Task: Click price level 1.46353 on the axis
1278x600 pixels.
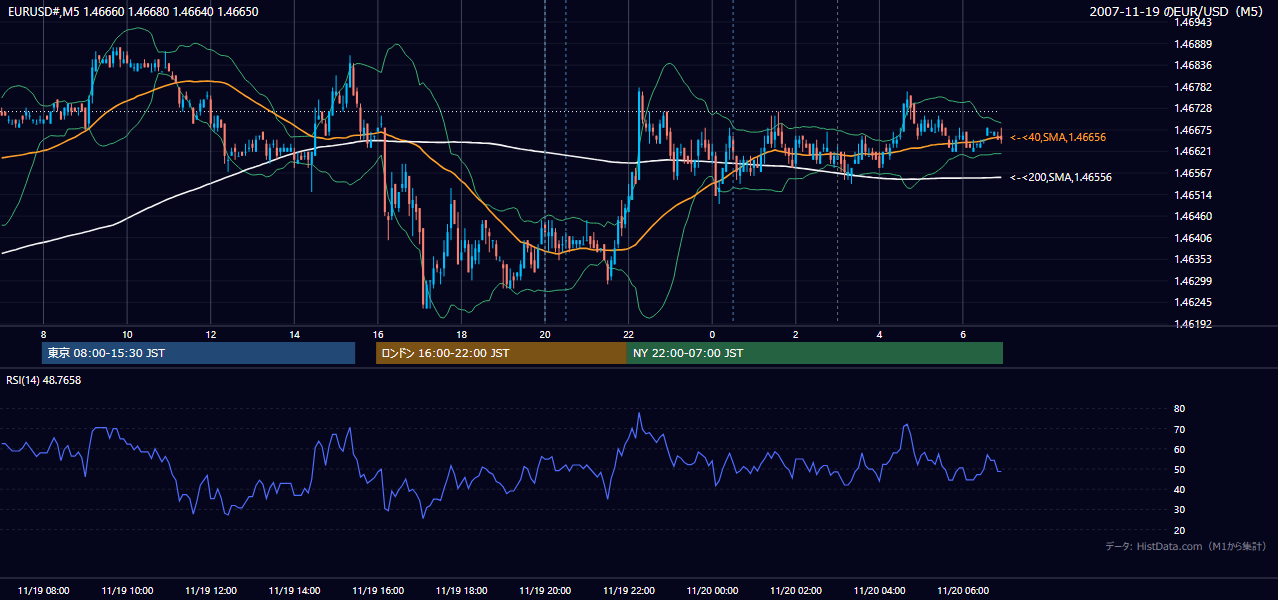Action: [1193, 259]
